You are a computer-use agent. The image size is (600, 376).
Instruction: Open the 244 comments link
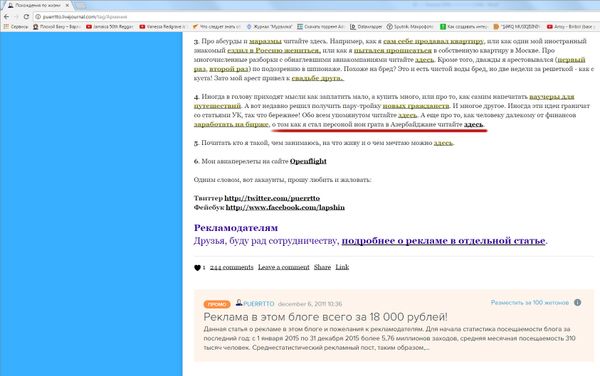[x=232, y=267]
